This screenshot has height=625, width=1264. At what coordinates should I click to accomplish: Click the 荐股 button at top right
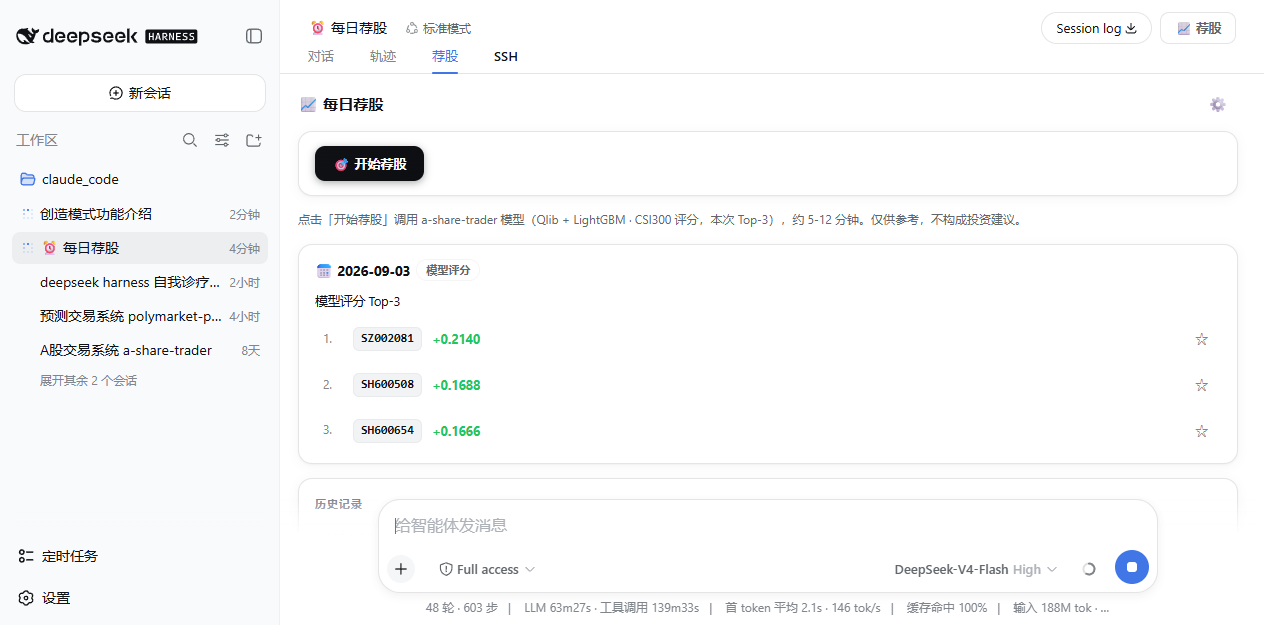[x=1198, y=28]
